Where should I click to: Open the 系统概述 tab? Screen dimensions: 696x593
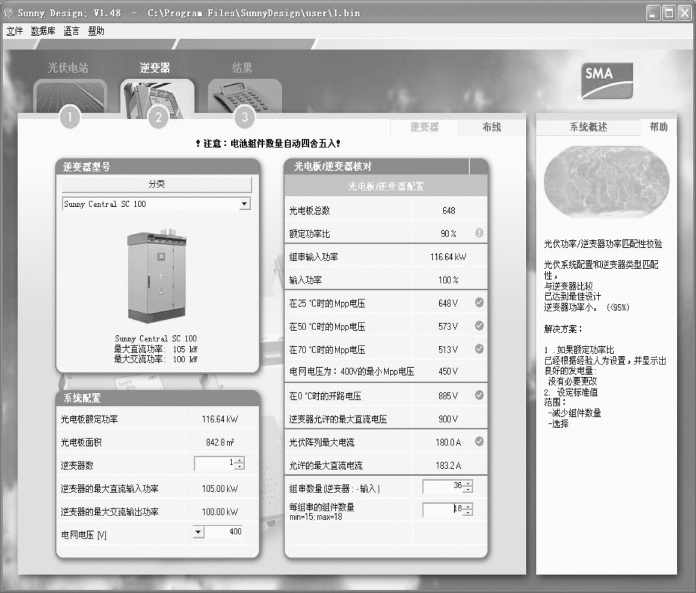[588, 127]
